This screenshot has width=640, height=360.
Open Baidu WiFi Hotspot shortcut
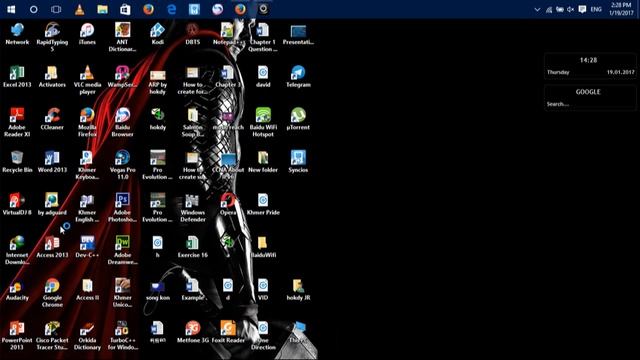tap(263, 122)
